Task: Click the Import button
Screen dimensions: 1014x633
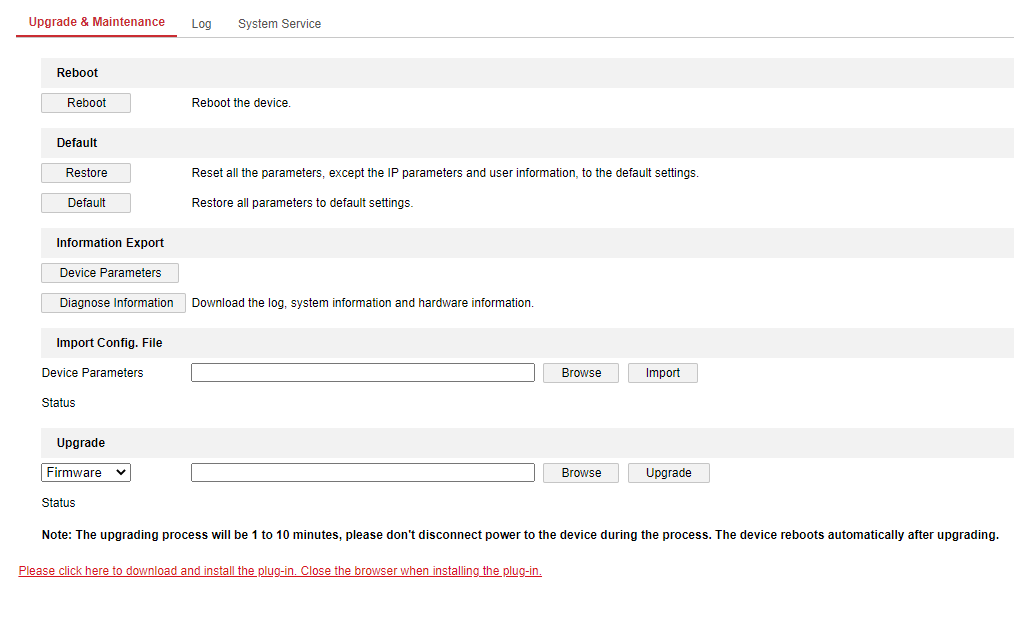Action: (662, 373)
